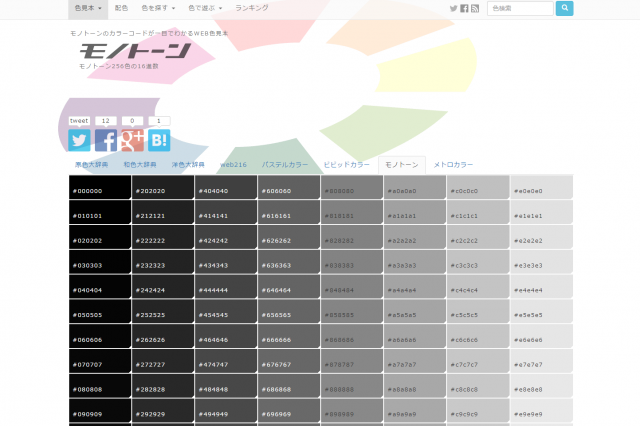Click the tweet count button
640x426 pixels.
click(79, 121)
